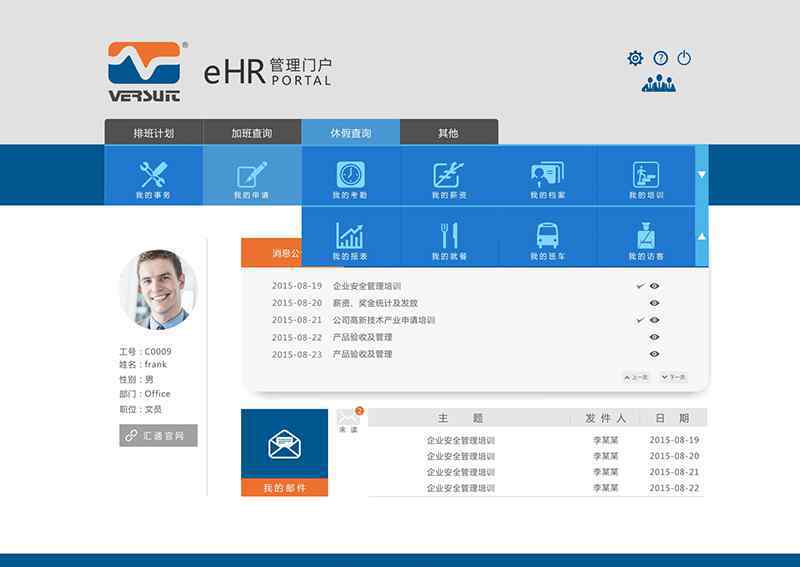Click Frank's profile photo
The width and height of the screenshot is (800, 567).
[159, 289]
